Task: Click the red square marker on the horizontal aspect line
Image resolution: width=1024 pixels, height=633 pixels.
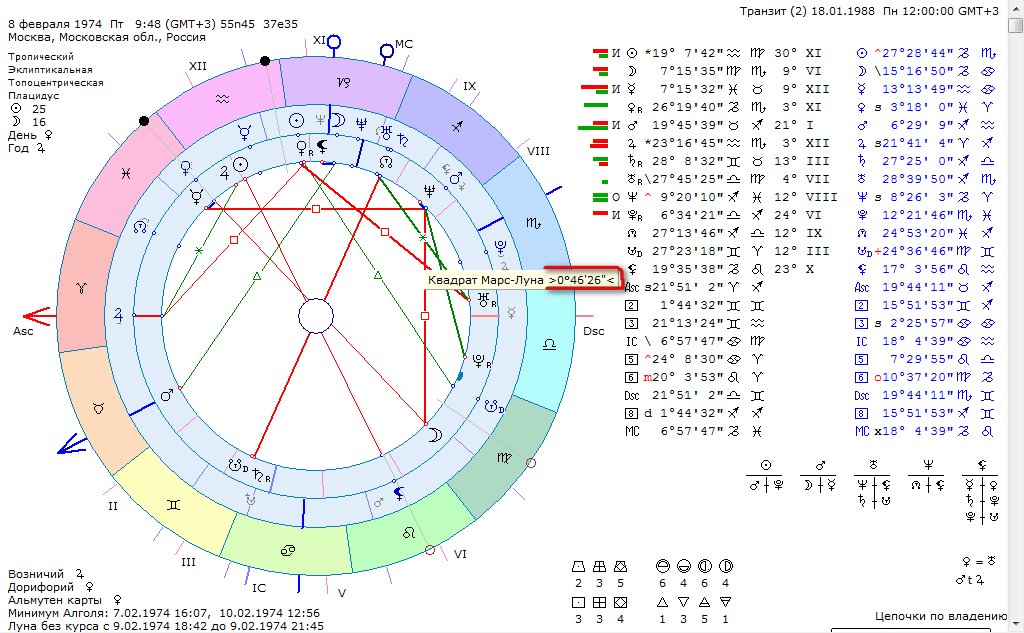Action: click(316, 209)
